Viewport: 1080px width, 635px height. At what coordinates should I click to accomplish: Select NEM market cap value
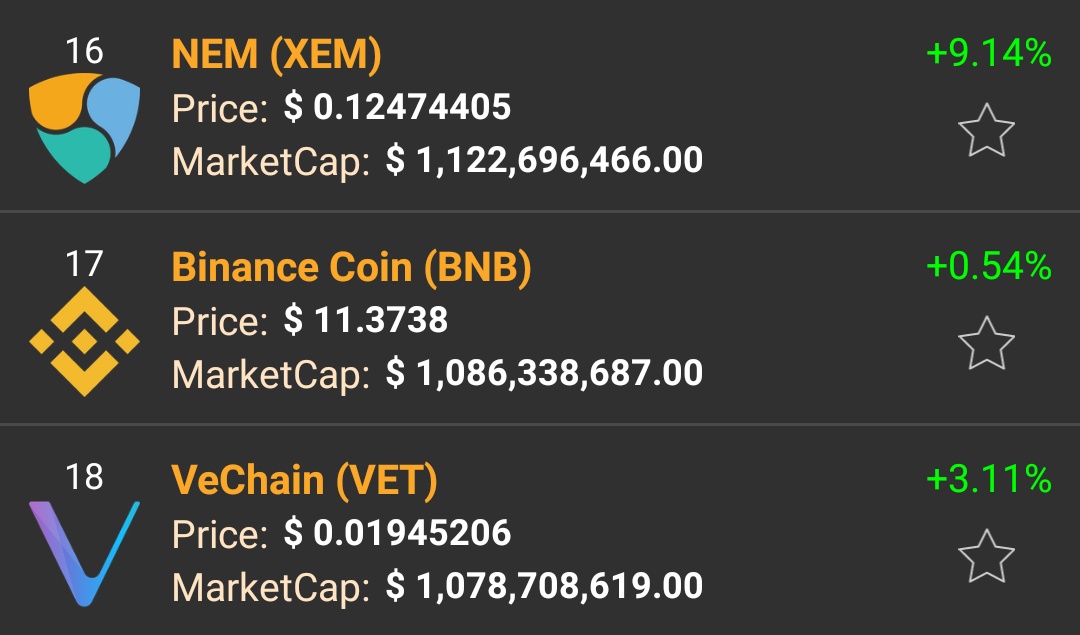[x=544, y=160]
